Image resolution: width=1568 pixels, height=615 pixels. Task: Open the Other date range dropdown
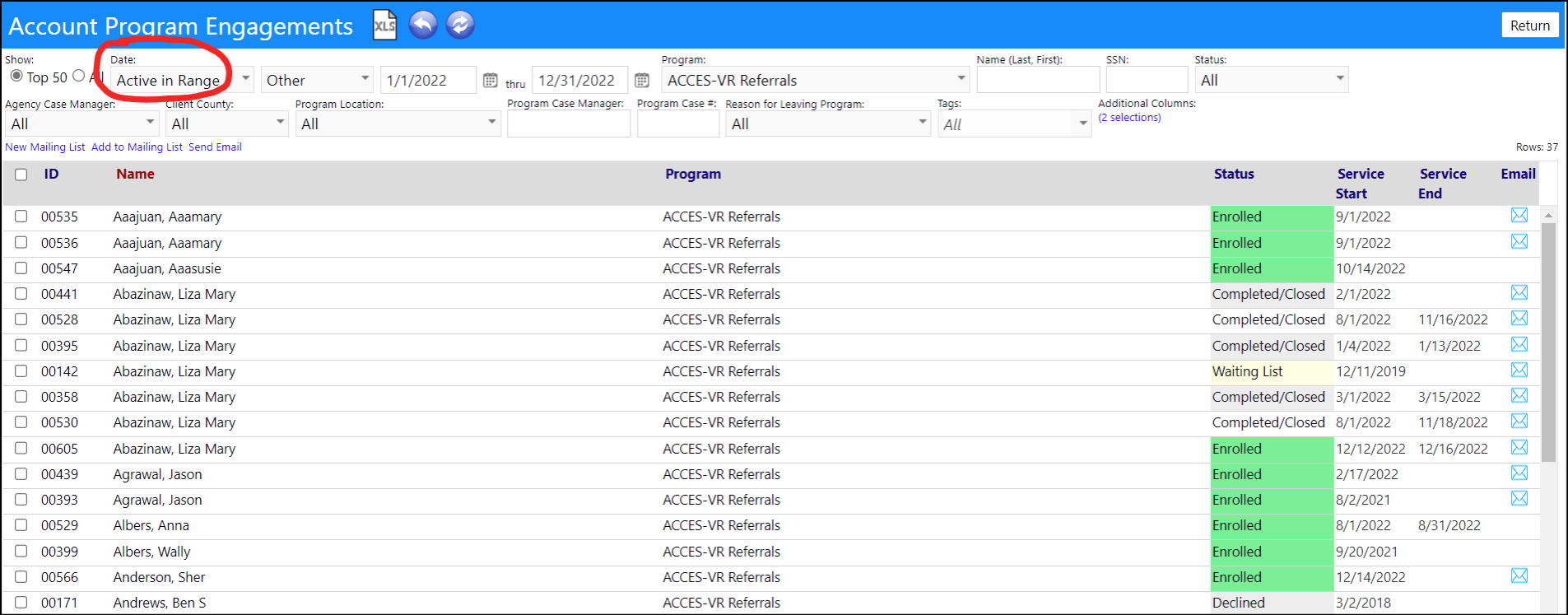point(317,80)
